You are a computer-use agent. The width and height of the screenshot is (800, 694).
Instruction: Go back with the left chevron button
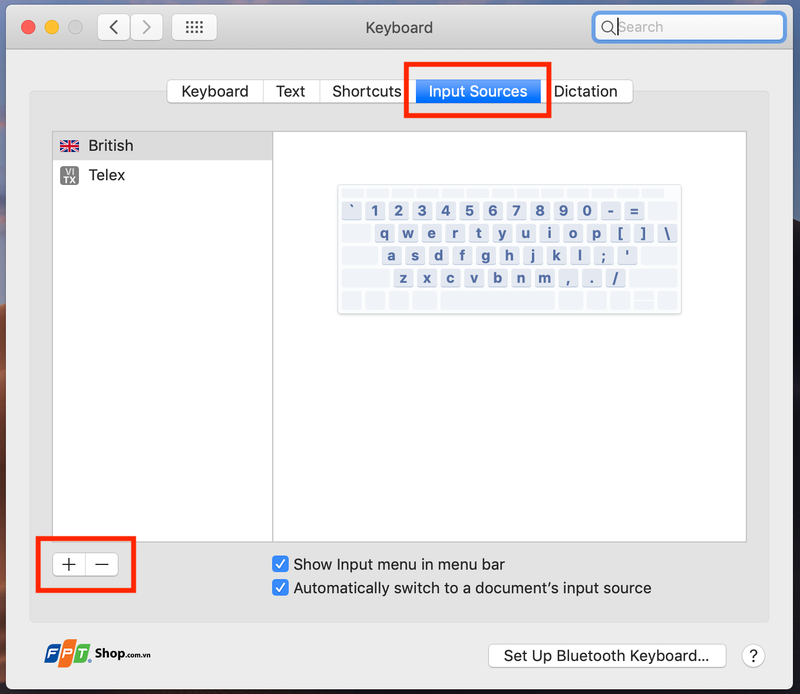(114, 27)
